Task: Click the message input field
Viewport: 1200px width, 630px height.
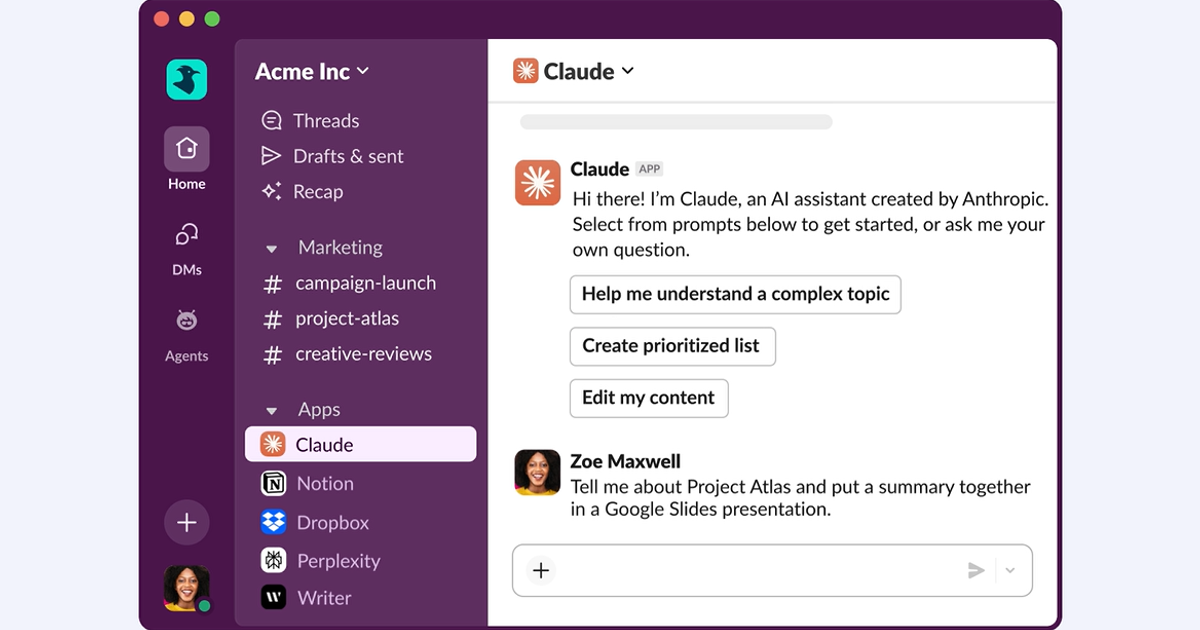Action: [750, 570]
